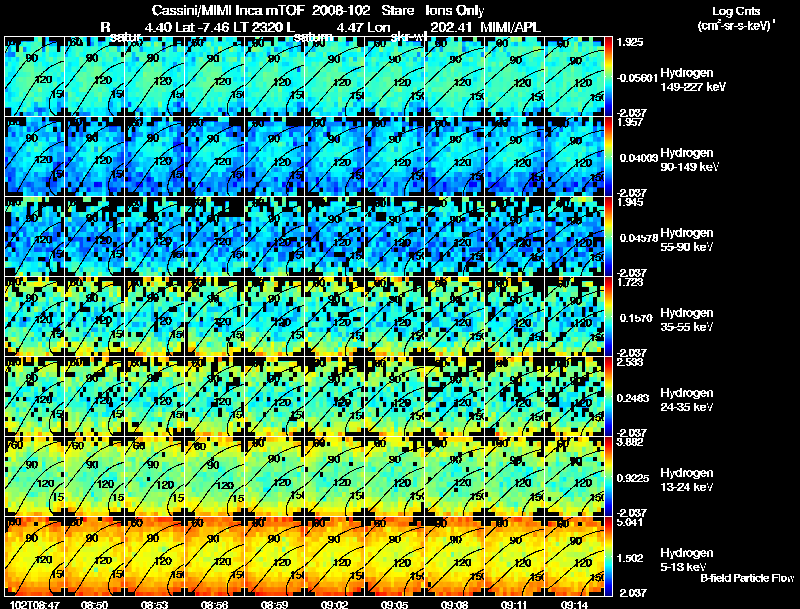Click the color scale bar for 149-227 keV
Image resolution: width=800 pixels, height=609 pixels.
608,76
